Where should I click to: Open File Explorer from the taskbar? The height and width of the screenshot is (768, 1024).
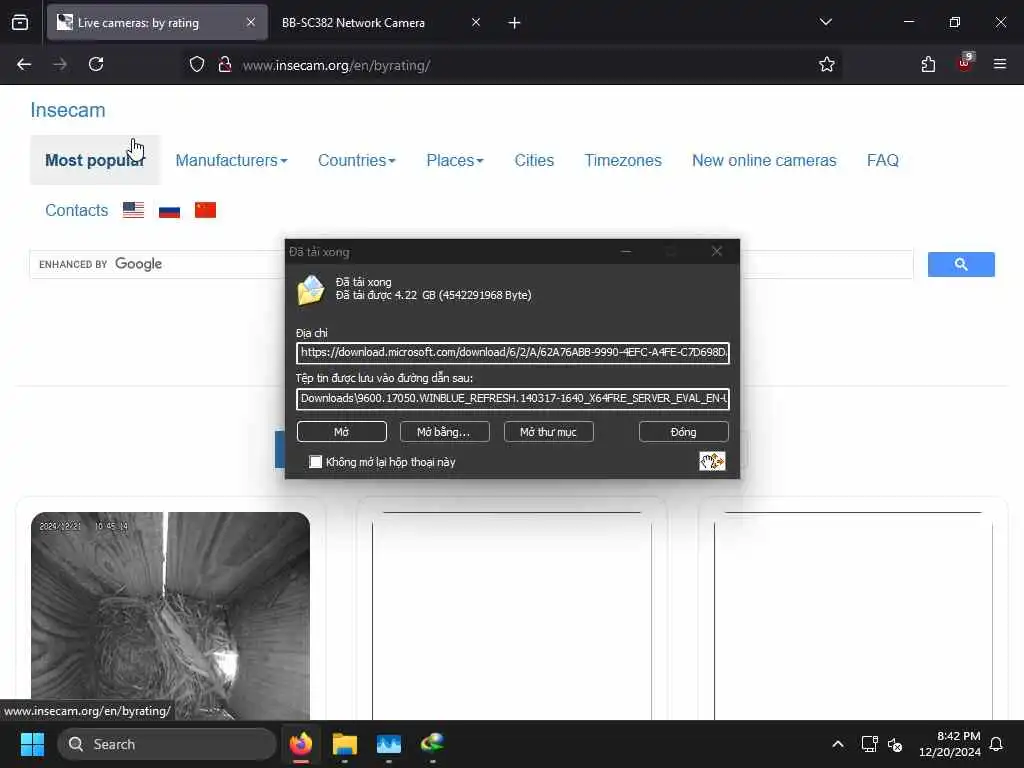345,744
